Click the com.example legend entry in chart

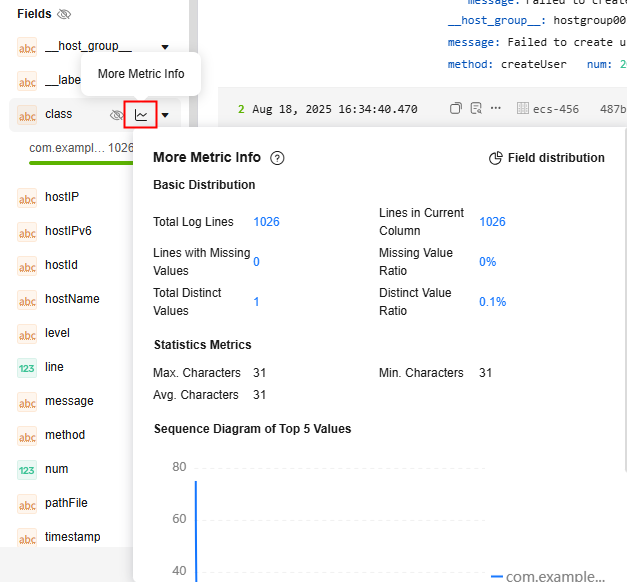click(x=548, y=576)
